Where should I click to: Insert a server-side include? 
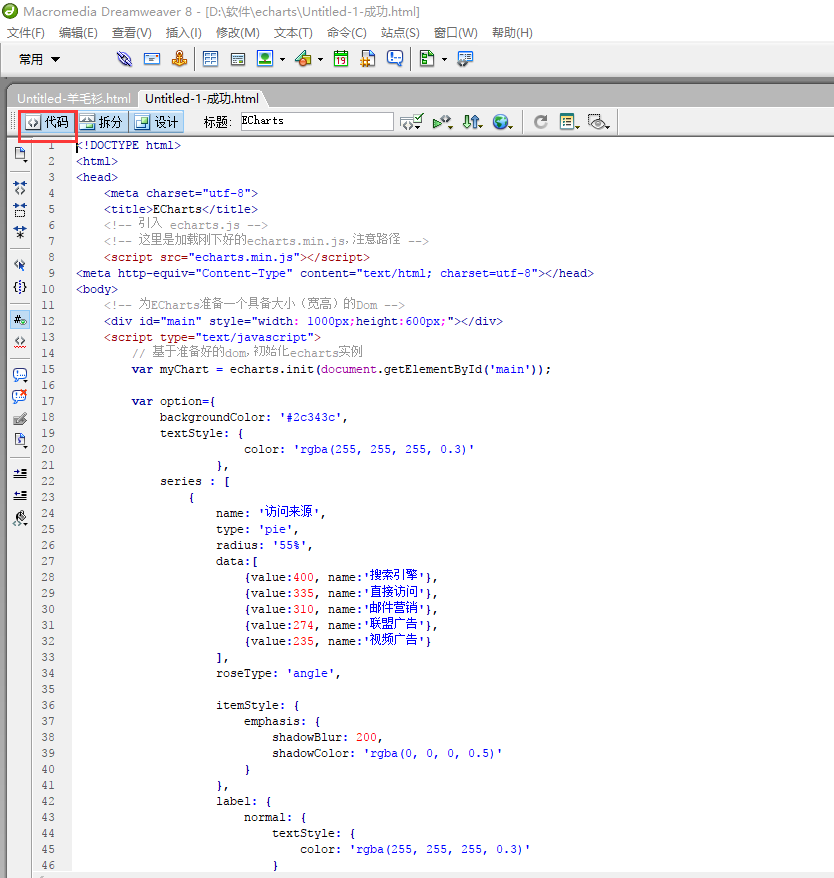click(367, 58)
